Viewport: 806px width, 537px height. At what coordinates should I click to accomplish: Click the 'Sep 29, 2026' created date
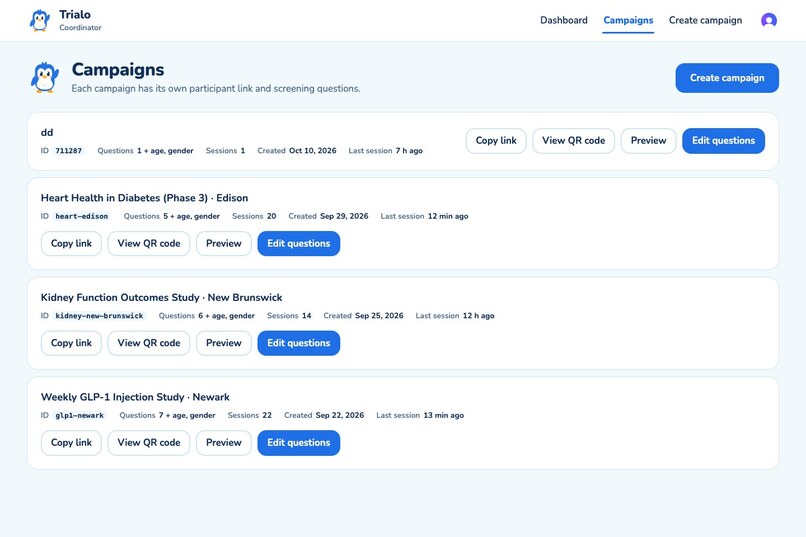[344, 216]
